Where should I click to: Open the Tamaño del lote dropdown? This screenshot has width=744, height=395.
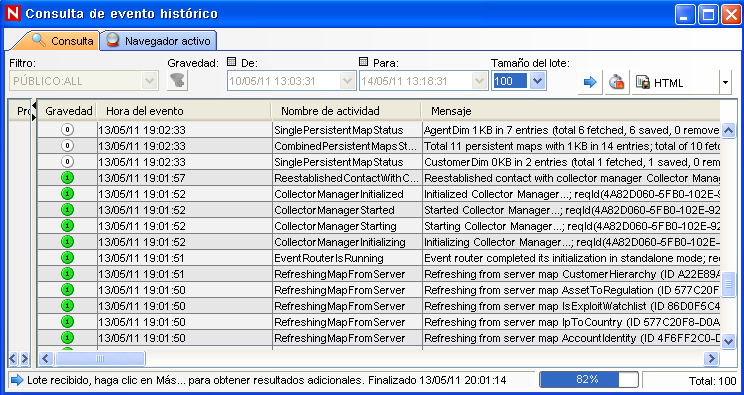(x=537, y=81)
